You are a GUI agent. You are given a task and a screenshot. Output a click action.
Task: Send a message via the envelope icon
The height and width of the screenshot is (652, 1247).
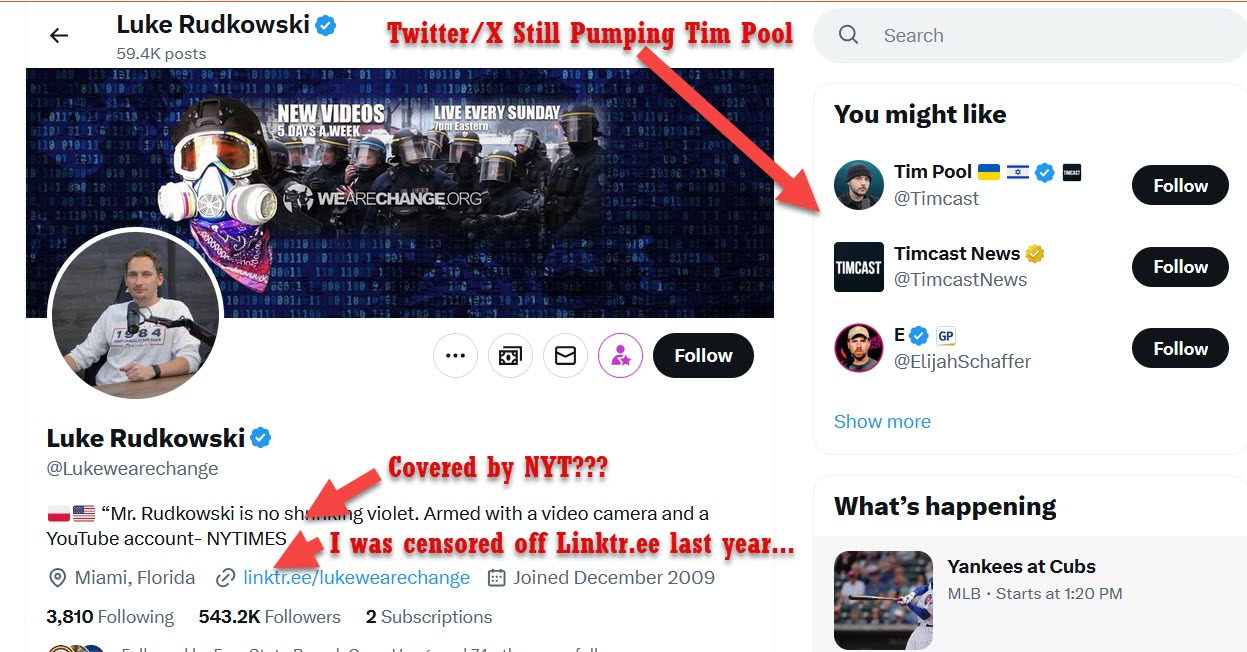tap(565, 355)
